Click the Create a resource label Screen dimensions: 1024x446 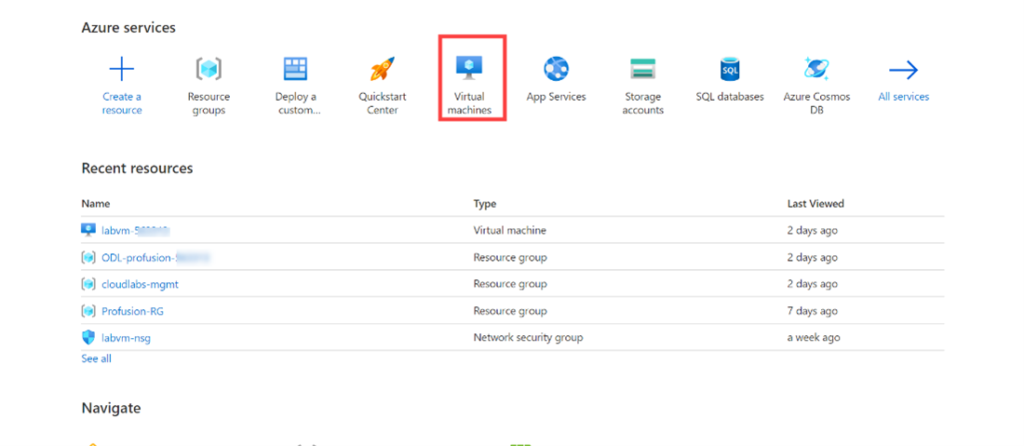[x=121, y=103]
